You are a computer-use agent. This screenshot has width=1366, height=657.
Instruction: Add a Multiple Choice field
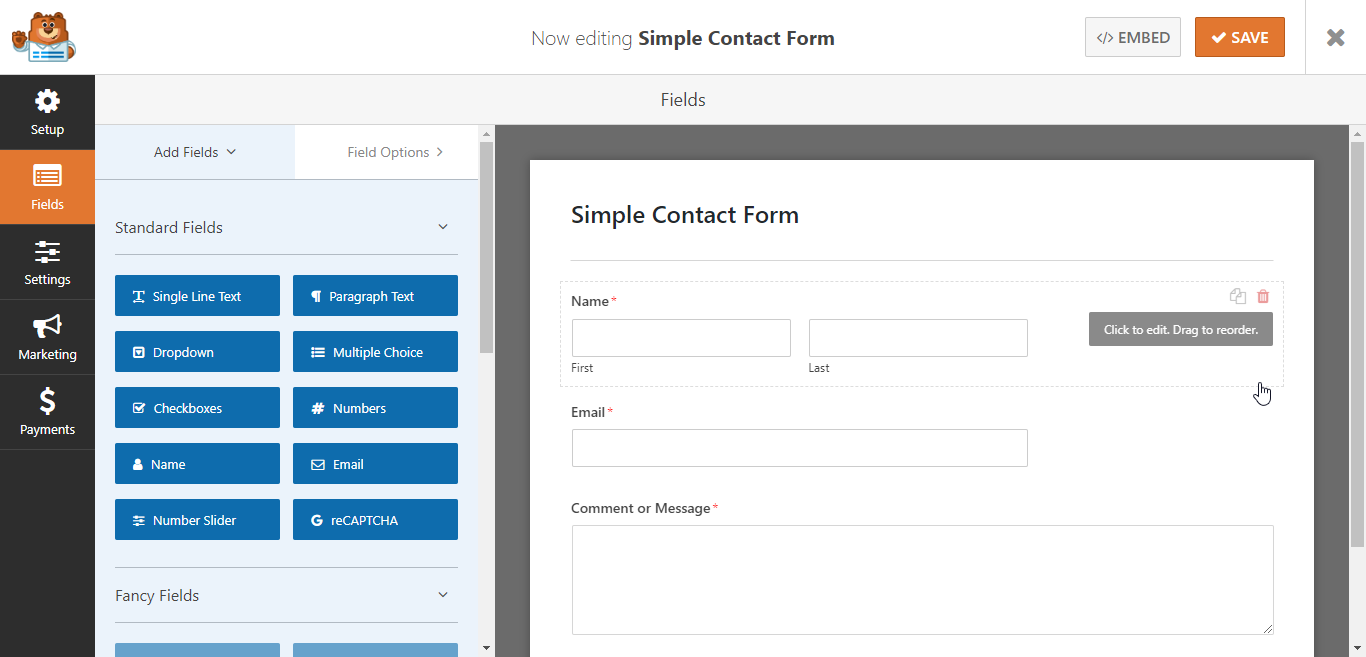click(x=375, y=351)
